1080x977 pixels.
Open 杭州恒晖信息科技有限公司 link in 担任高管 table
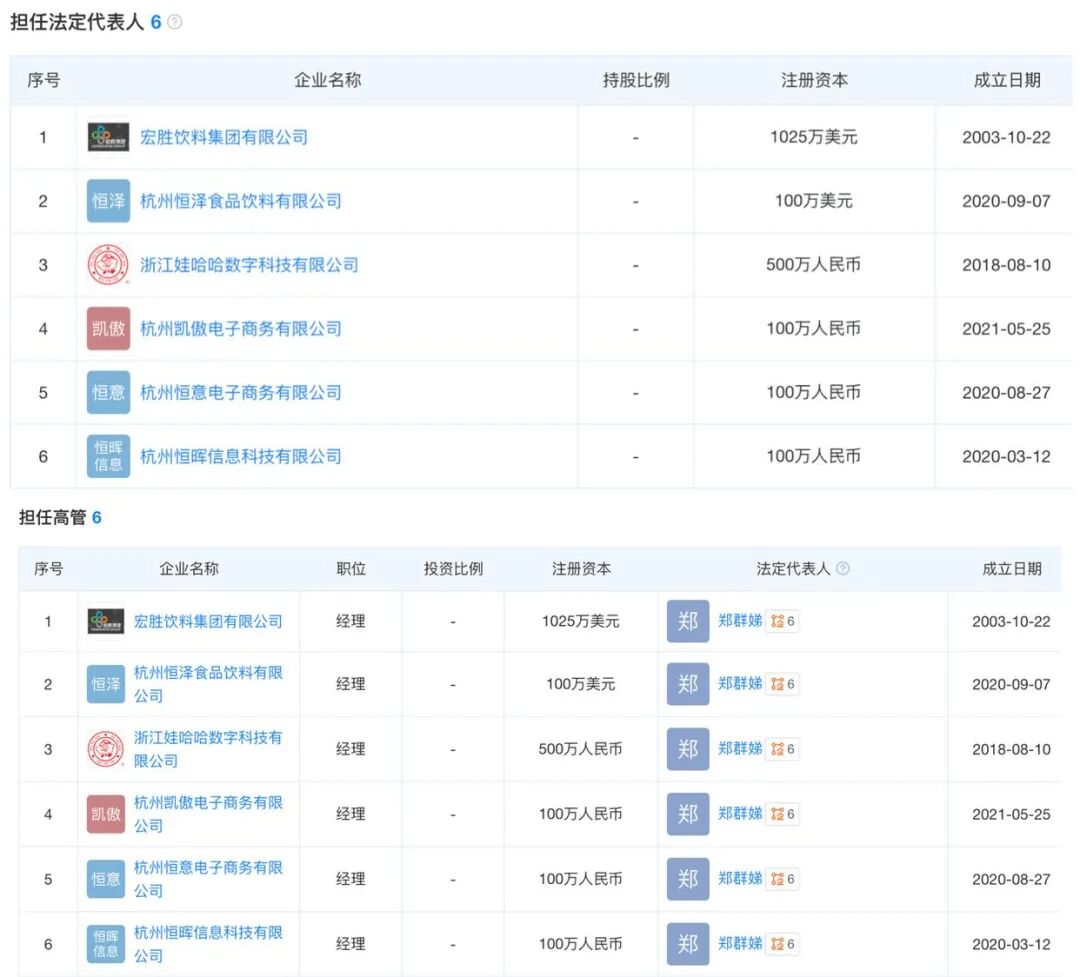[208, 944]
